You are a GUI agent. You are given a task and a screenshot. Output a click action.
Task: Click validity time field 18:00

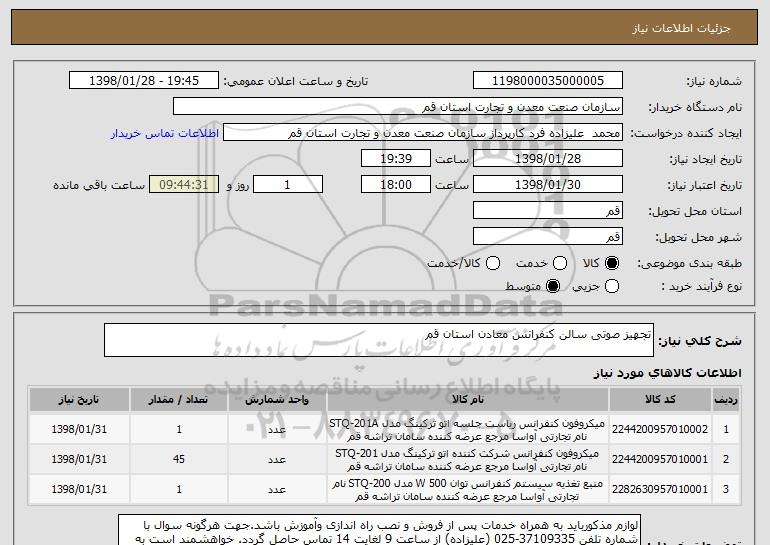click(x=396, y=185)
